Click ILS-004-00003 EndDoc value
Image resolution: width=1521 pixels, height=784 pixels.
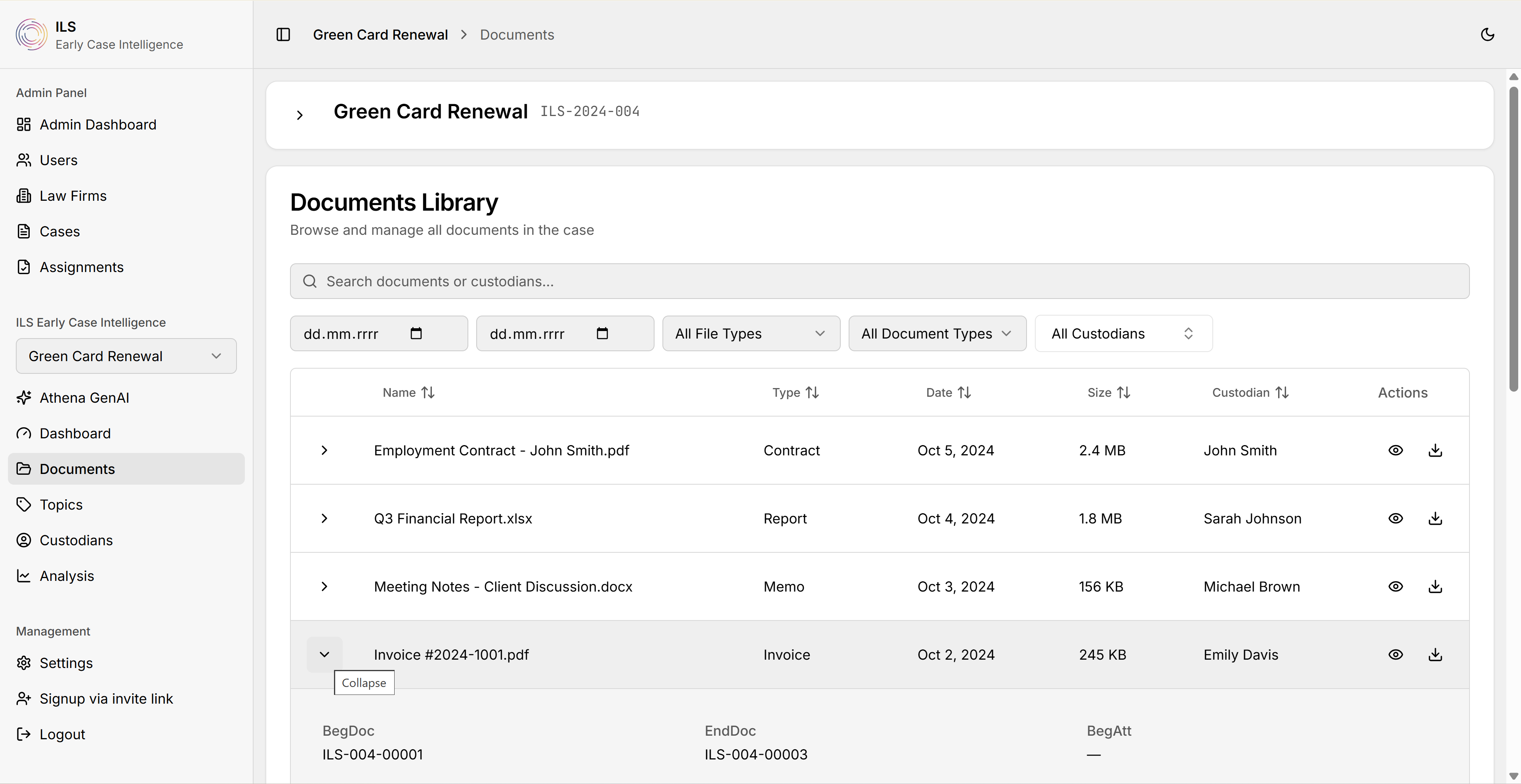tap(756, 755)
